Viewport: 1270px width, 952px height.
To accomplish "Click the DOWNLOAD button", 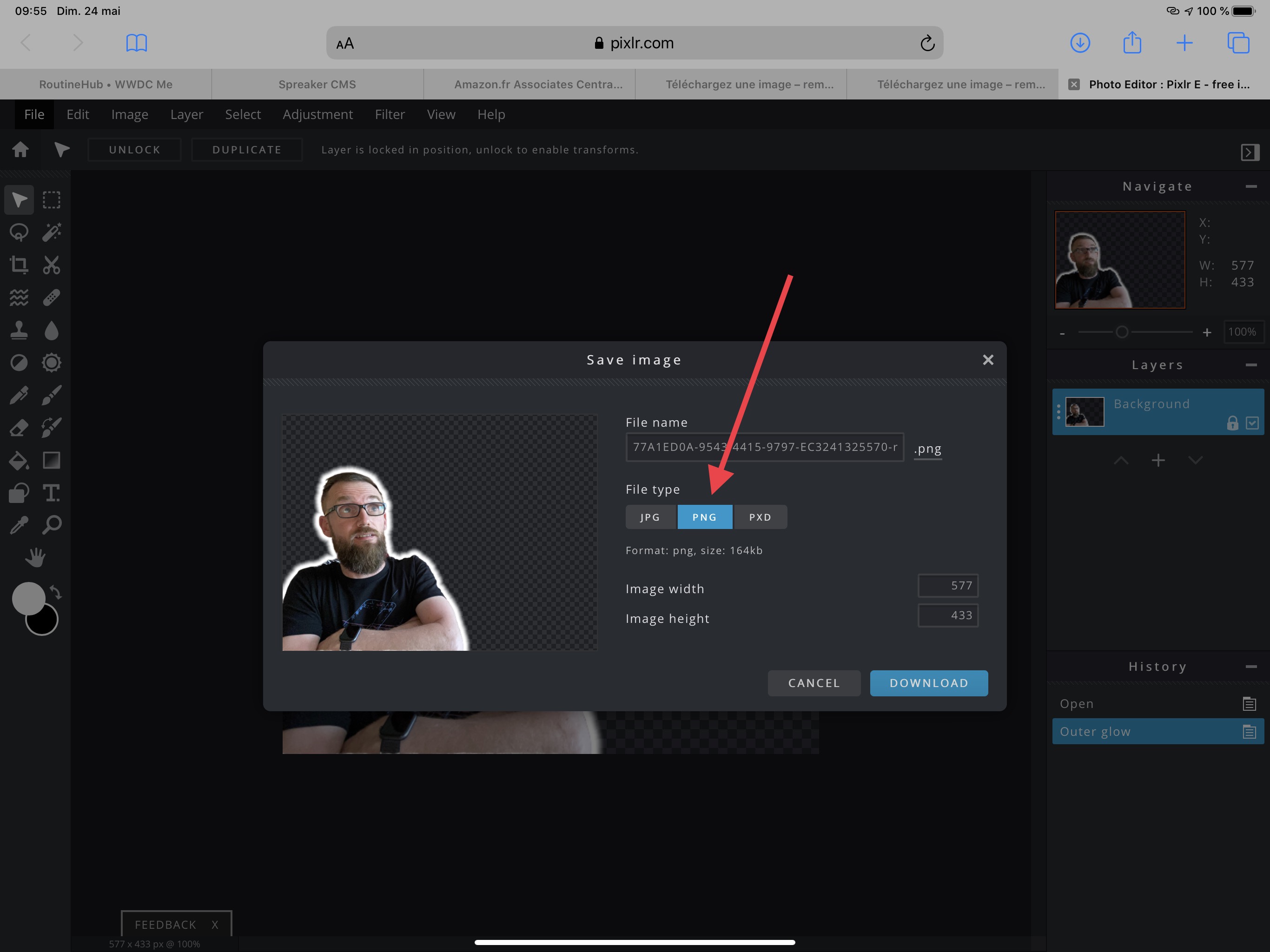I will pyautogui.click(x=928, y=683).
